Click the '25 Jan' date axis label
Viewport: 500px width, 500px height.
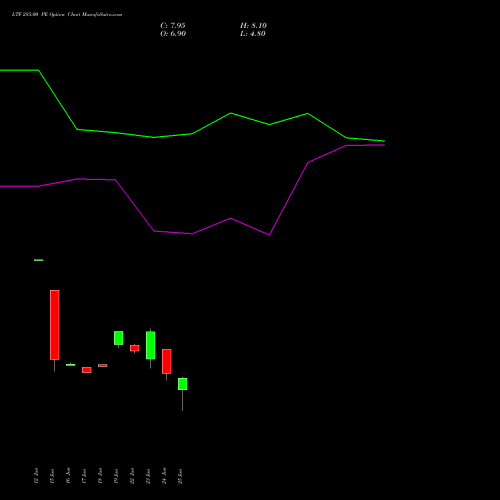tap(180, 476)
